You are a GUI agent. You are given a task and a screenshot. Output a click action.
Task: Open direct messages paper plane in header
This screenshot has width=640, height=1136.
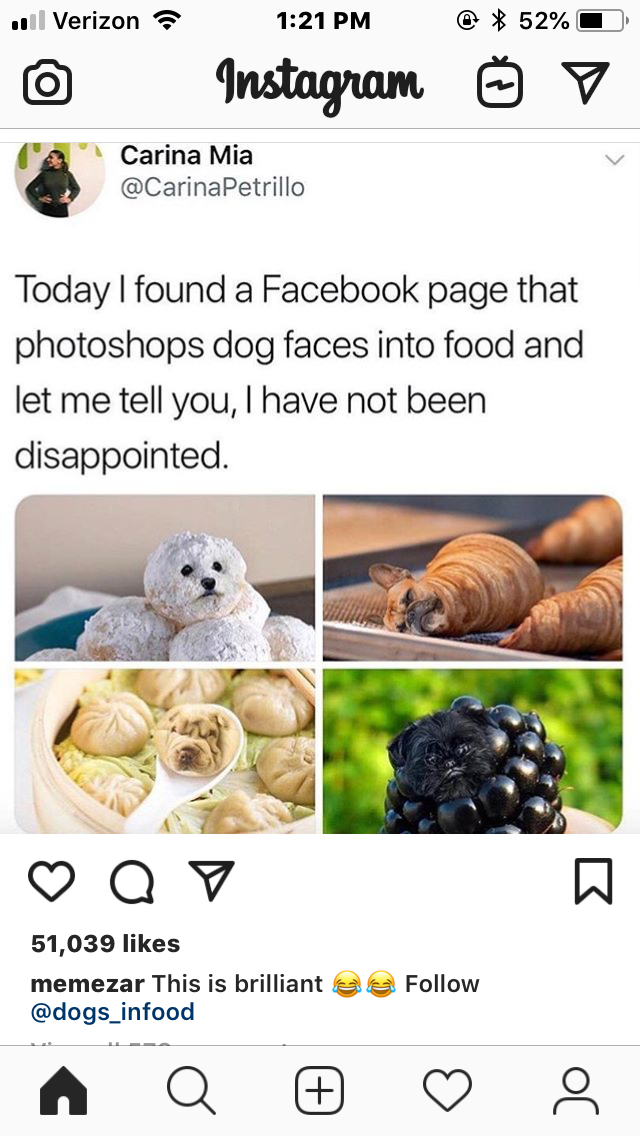pos(585,82)
